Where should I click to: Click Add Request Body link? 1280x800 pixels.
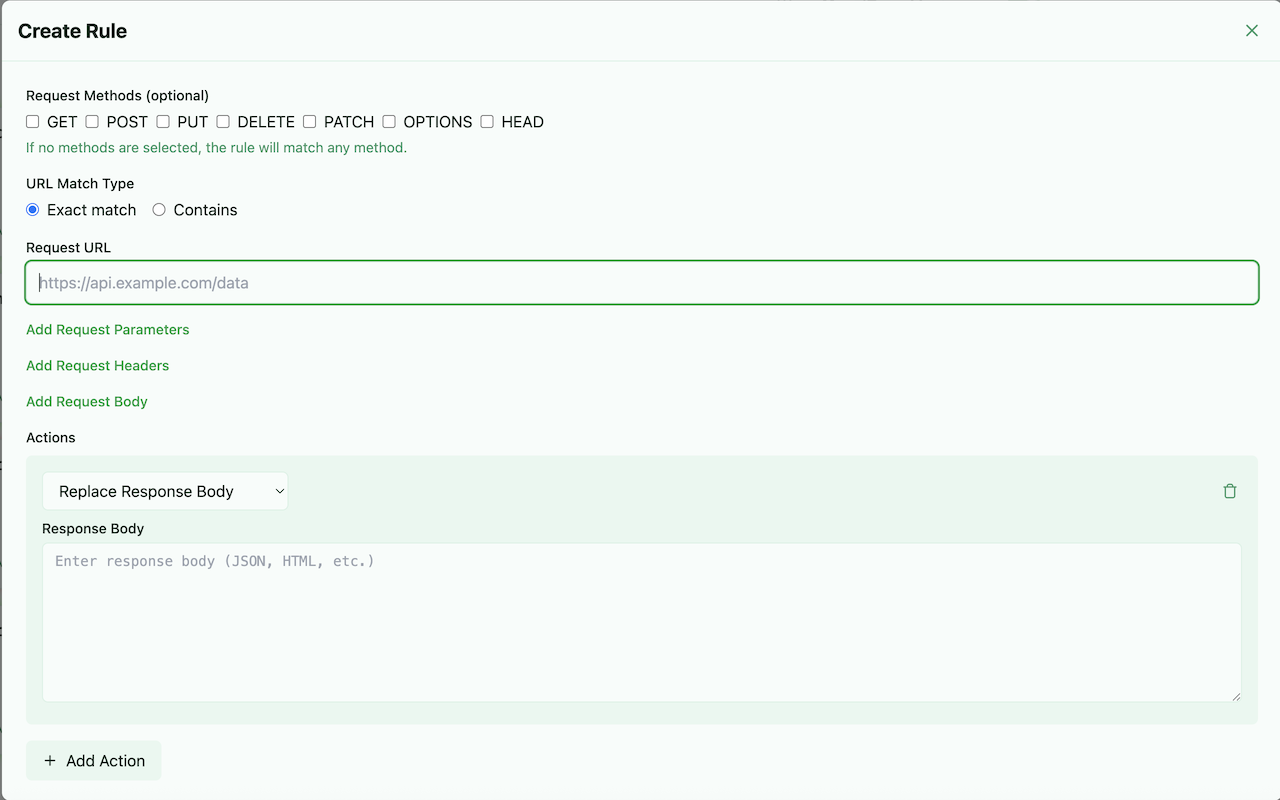point(87,401)
